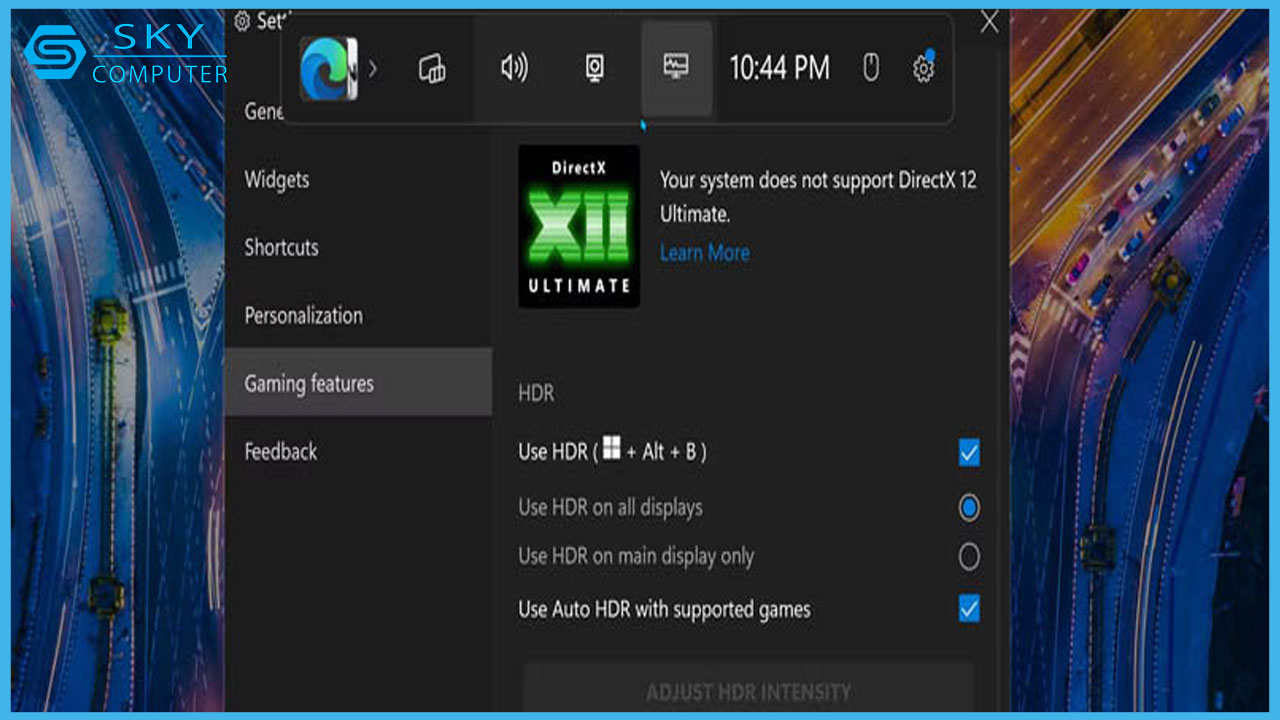Open the Widget menu icon

click(432, 69)
